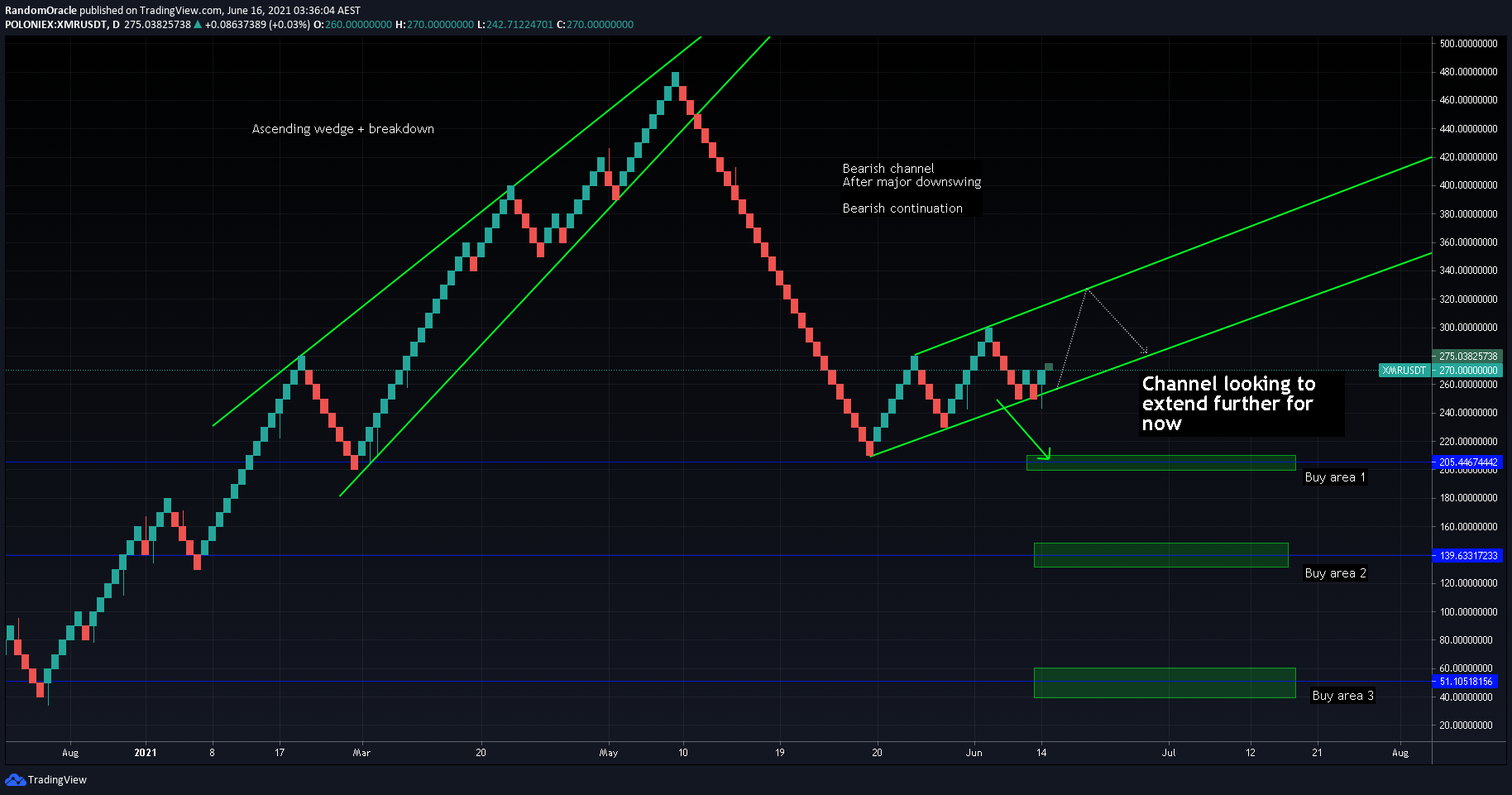
Task: Click the POLONIEX:XMRUSDT symbol label
Action: tap(56, 25)
